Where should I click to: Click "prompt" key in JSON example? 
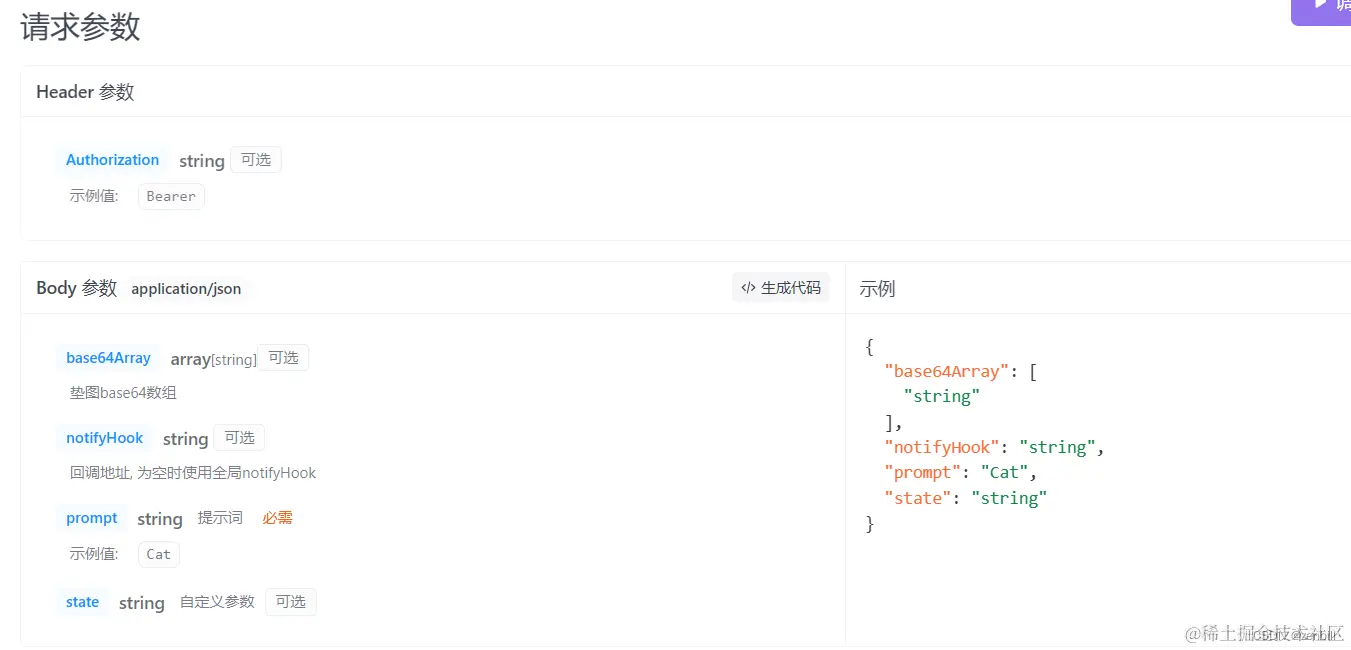[923, 472]
